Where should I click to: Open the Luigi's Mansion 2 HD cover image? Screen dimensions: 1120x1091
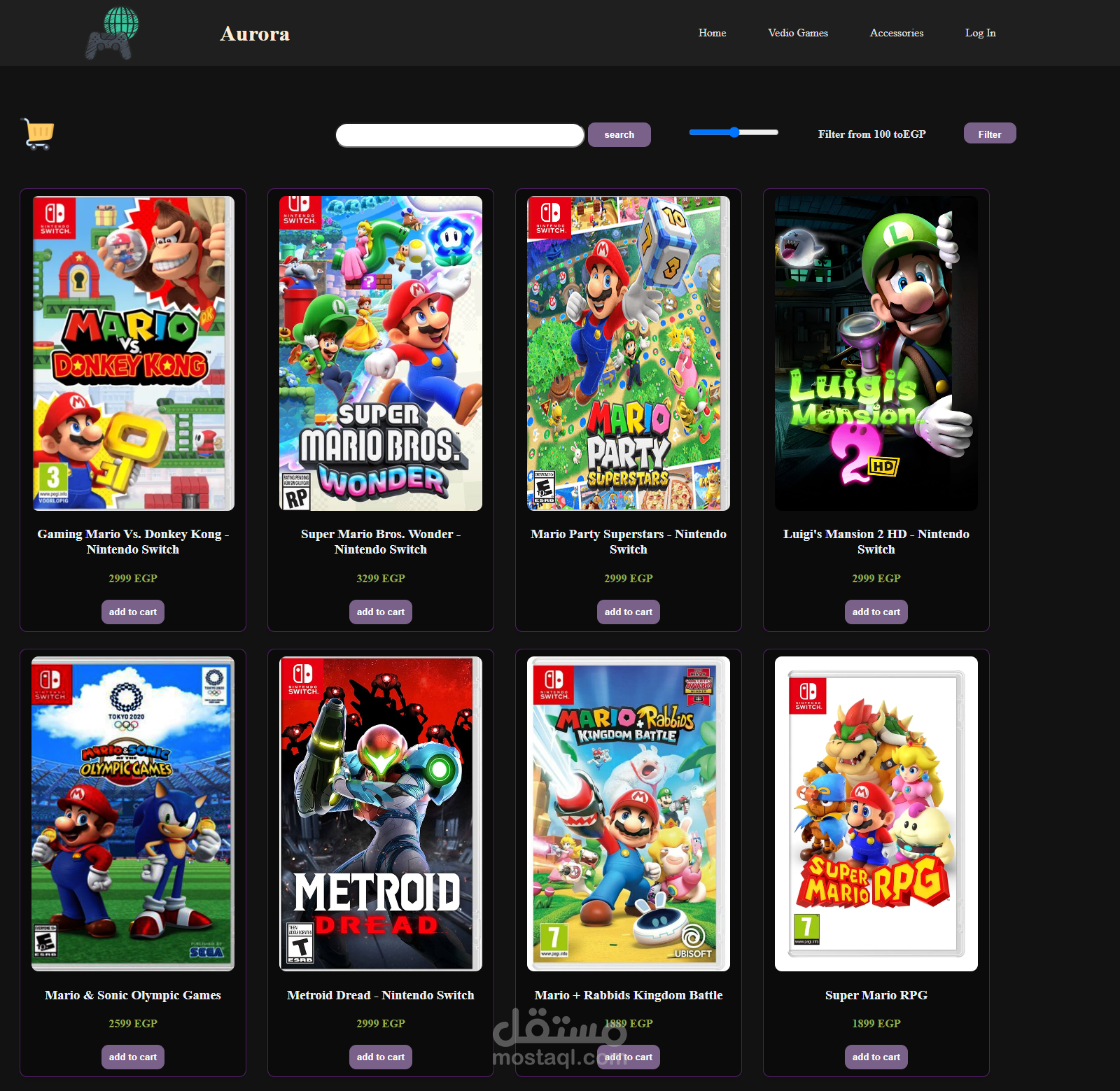[876, 353]
